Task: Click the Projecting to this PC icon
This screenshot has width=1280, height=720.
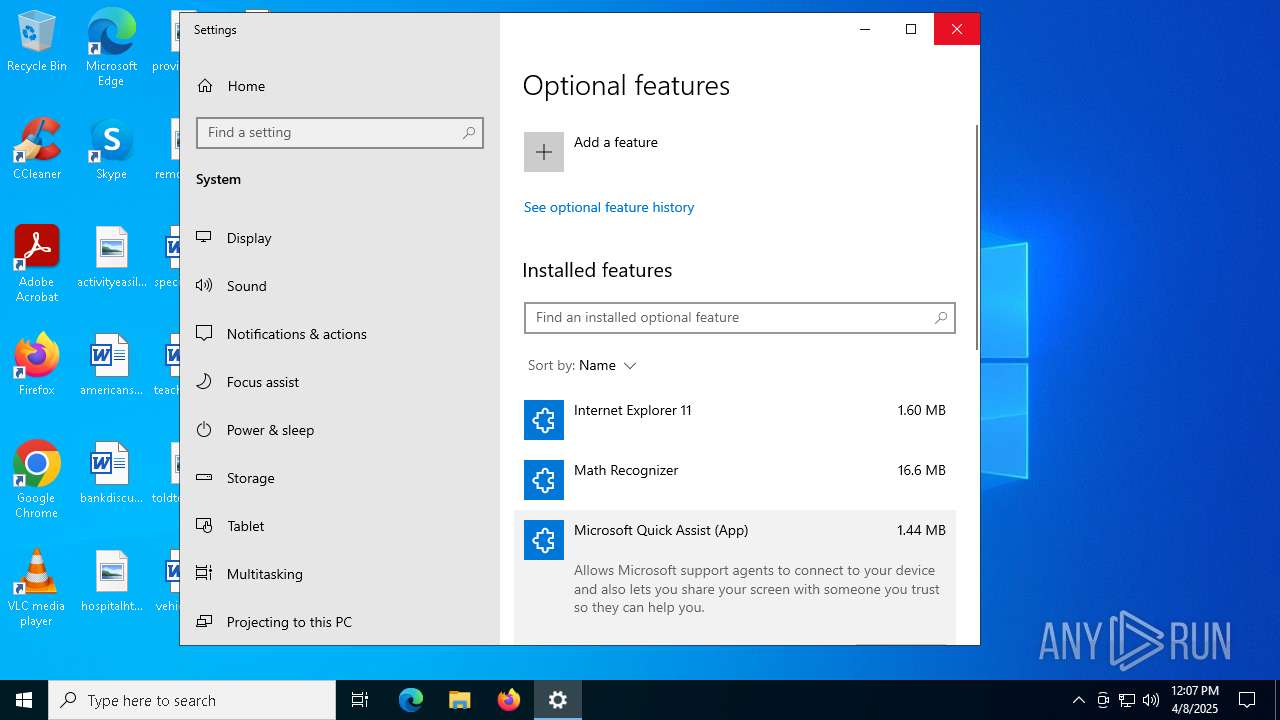Action: (204, 622)
